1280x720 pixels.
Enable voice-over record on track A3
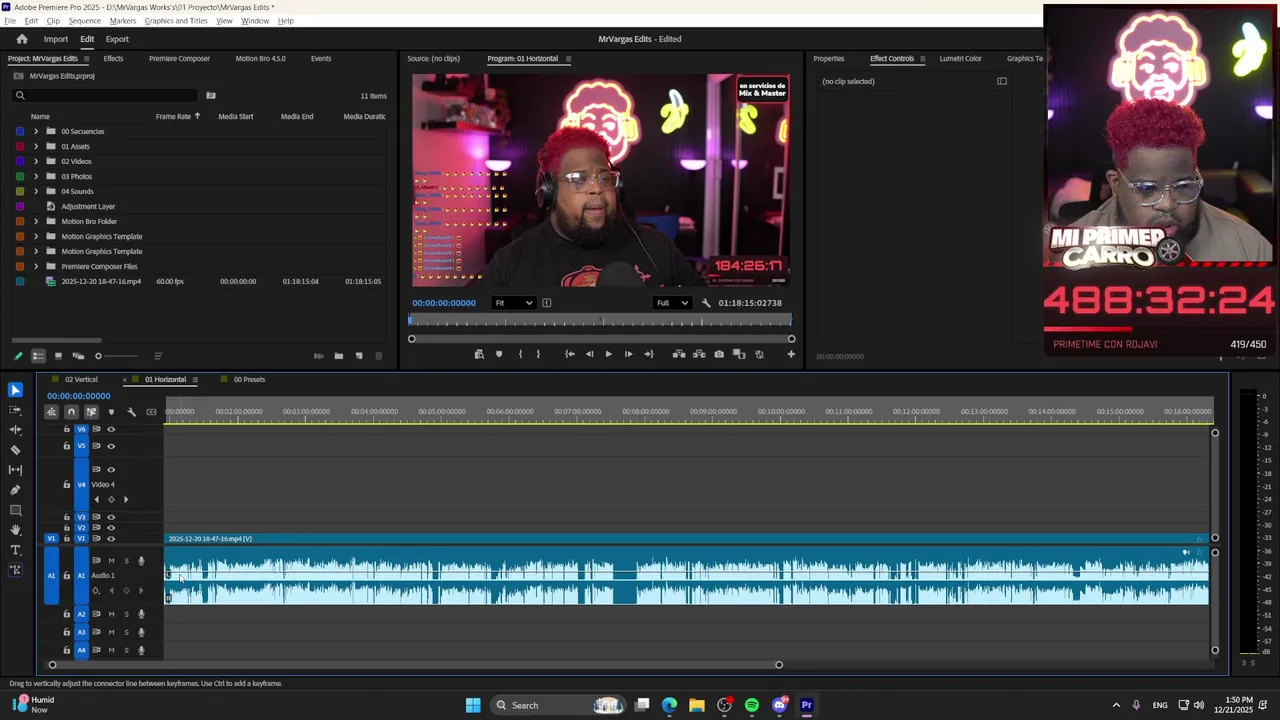[x=141, y=632]
